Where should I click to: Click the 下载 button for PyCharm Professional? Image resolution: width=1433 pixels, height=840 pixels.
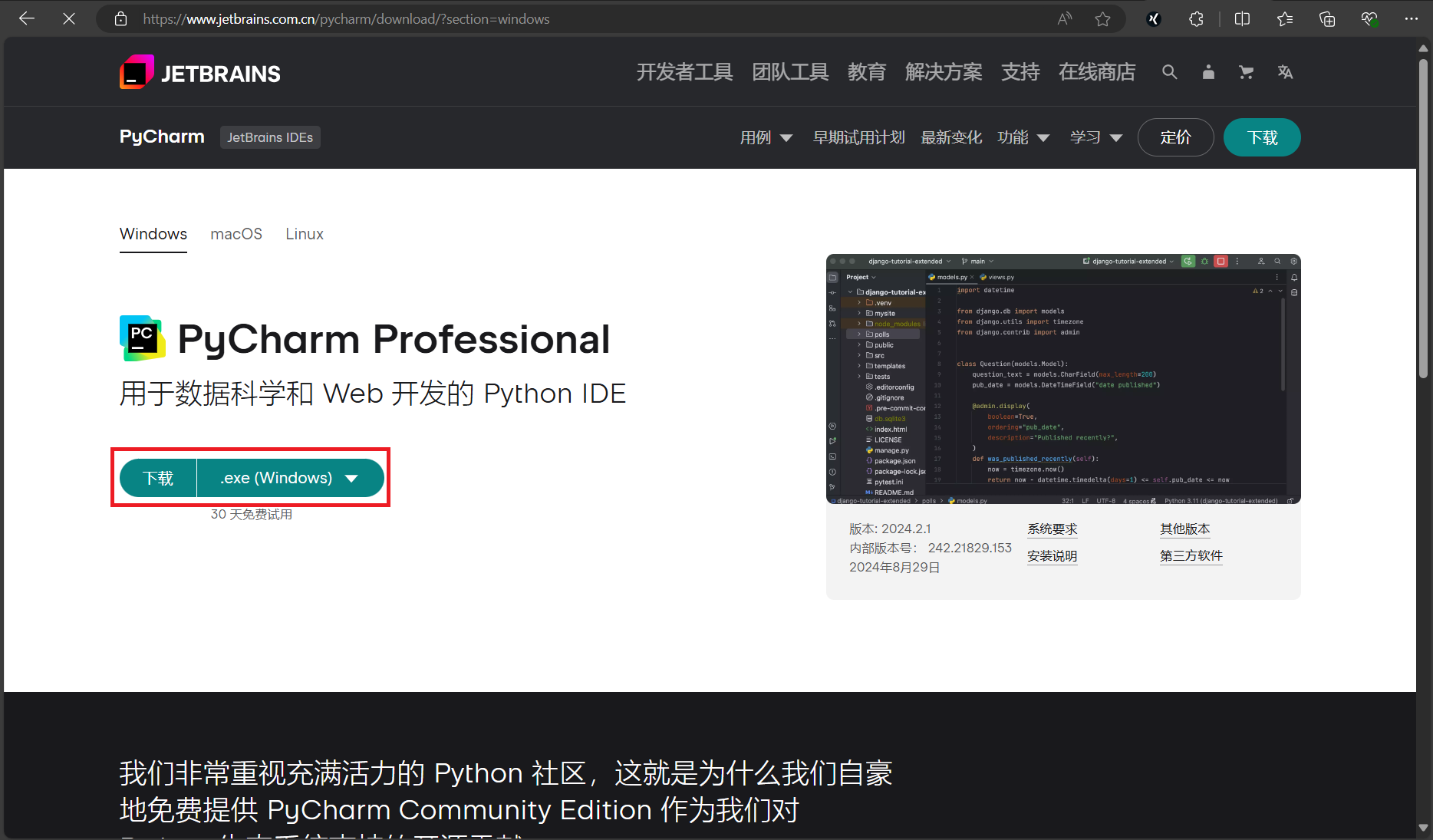tap(158, 478)
